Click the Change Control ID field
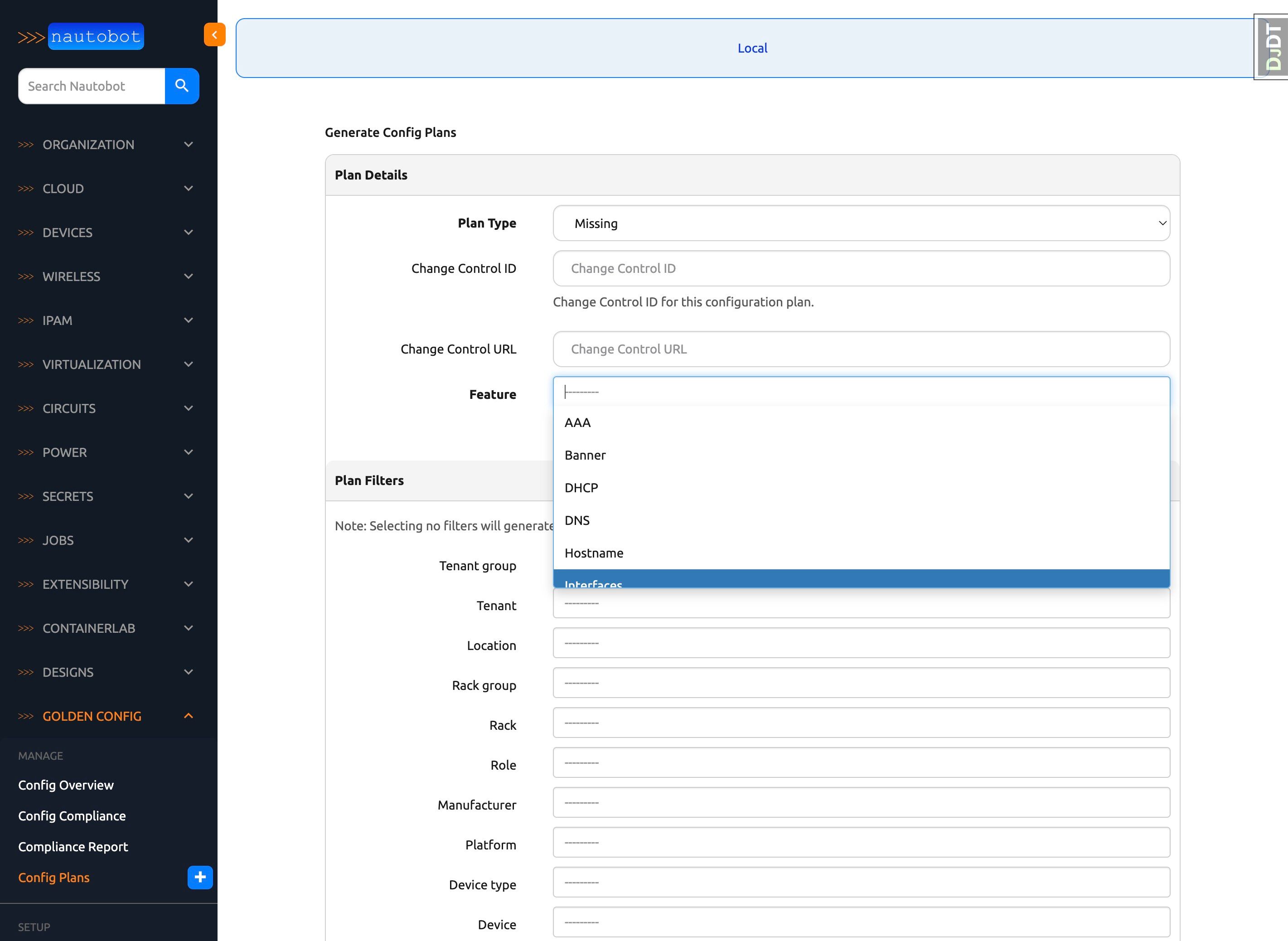Viewport: 1288px width, 941px height. 861,268
